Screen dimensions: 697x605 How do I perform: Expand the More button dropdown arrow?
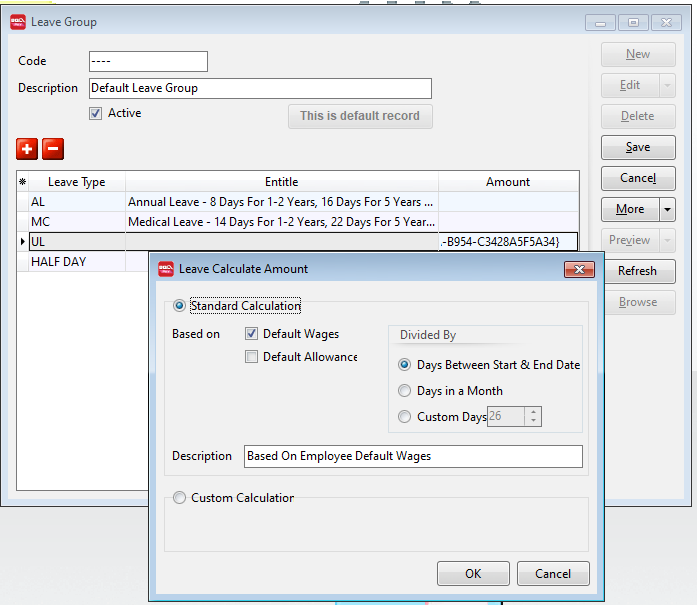pyautogui.click(x=668, y=210)
